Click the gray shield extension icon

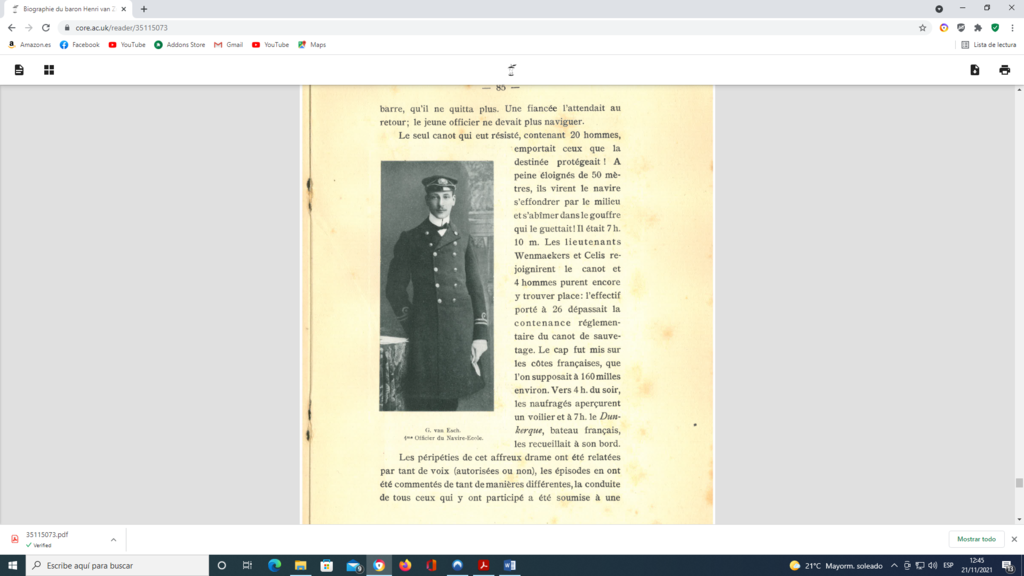point(961,27)
